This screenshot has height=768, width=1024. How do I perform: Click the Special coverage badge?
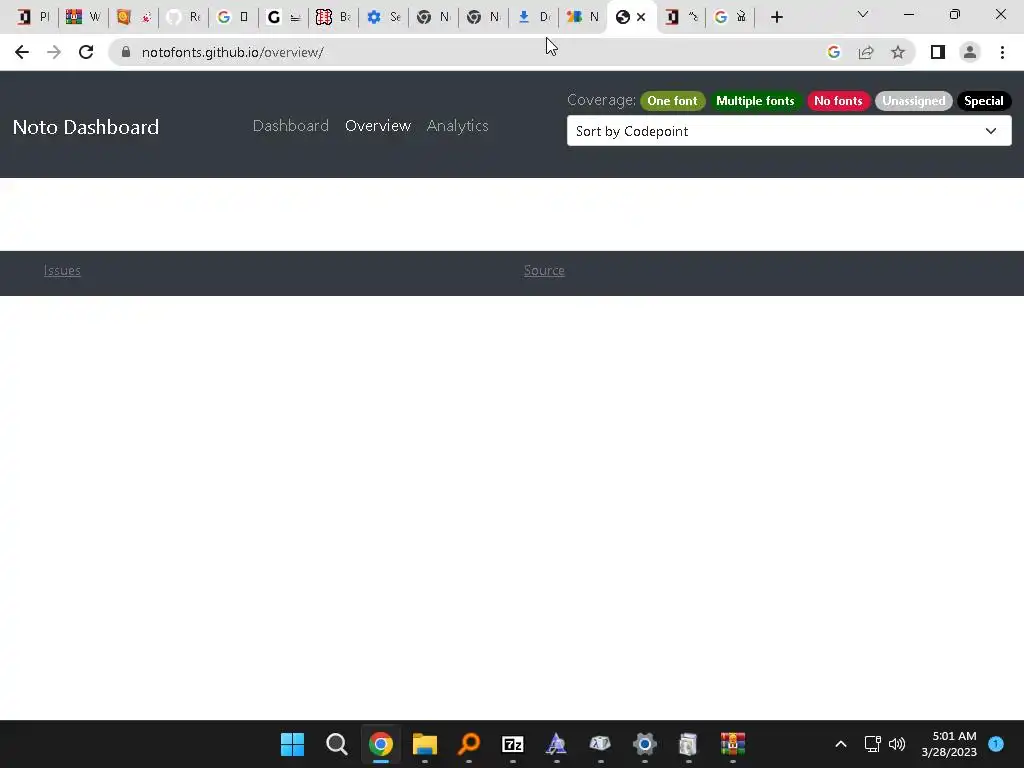(x=984, y=101)
